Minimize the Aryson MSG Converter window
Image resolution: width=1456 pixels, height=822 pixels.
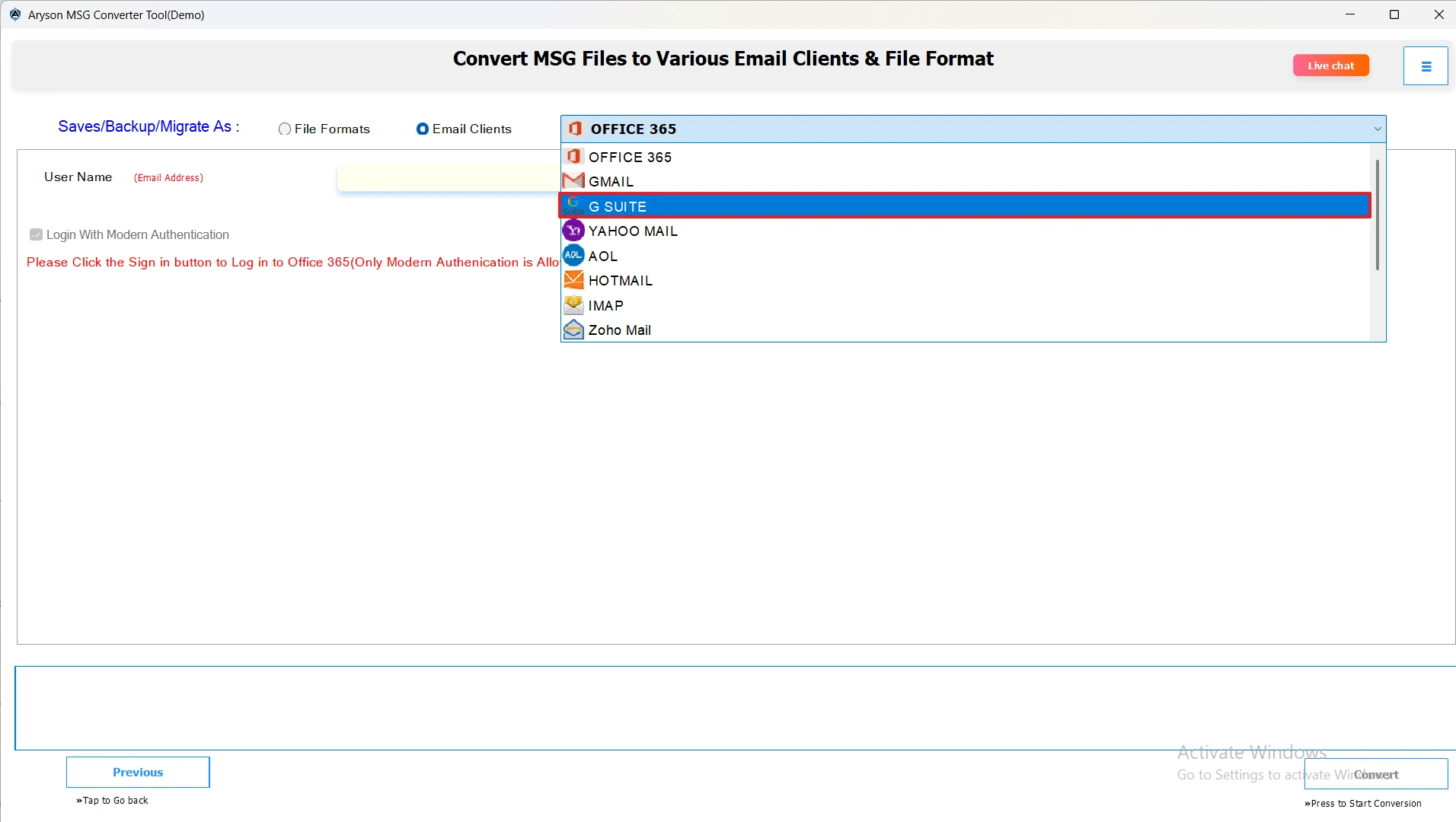[x=1350, y=14]
